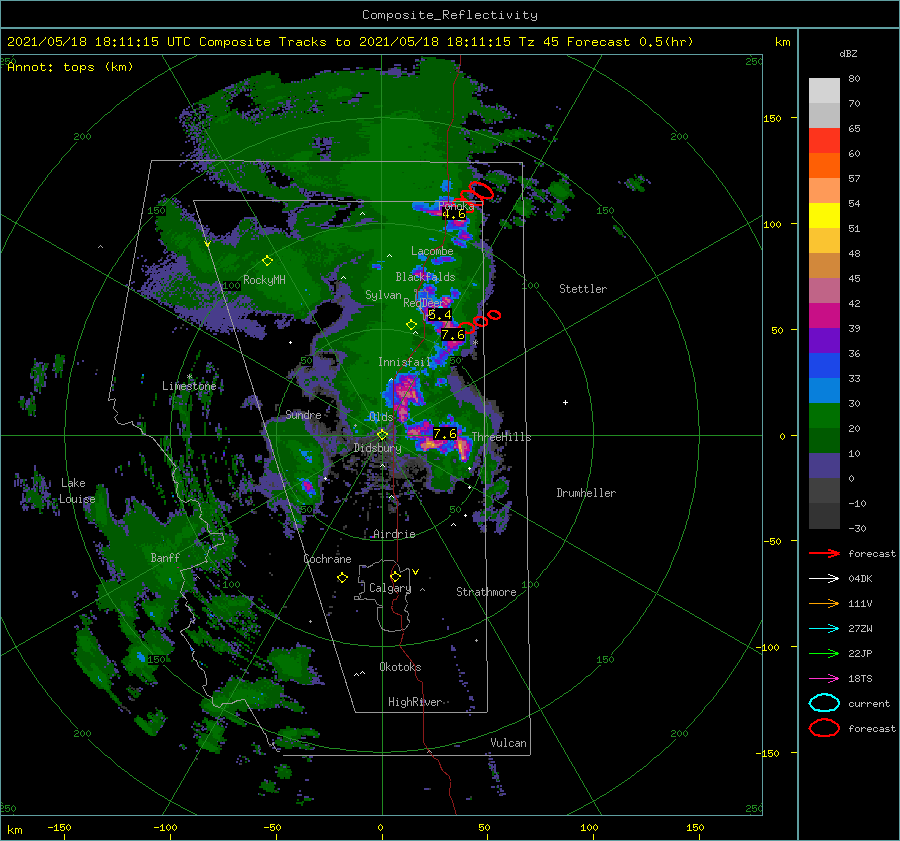The height and width of the screenshot is (841, 900).
Task: Click the Drumheller label on map
Action: (x=586, y=493)
